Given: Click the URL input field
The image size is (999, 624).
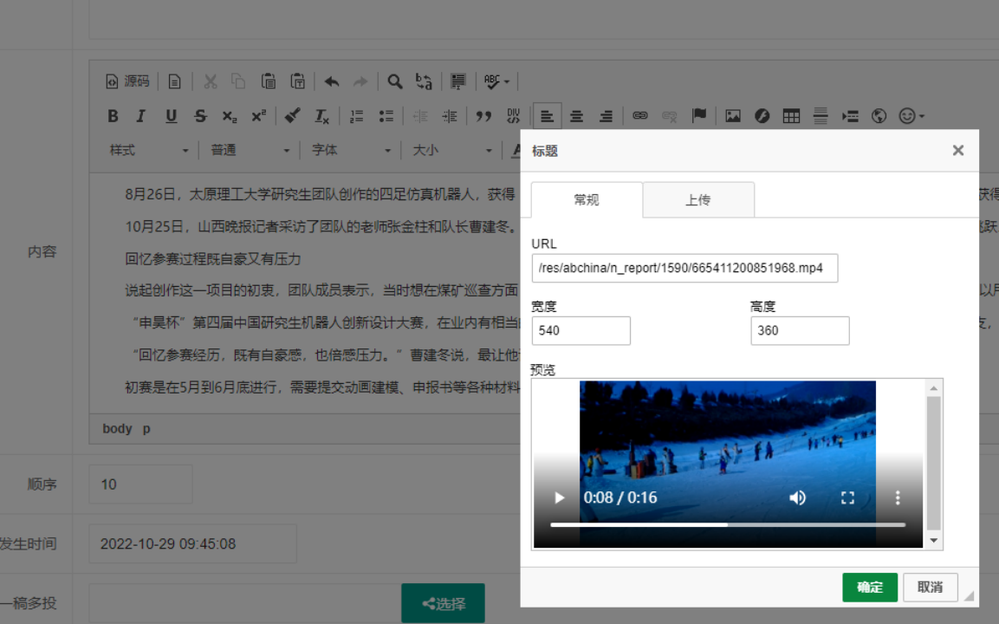Looking at the screenshot, I should (x=684, y=268).
